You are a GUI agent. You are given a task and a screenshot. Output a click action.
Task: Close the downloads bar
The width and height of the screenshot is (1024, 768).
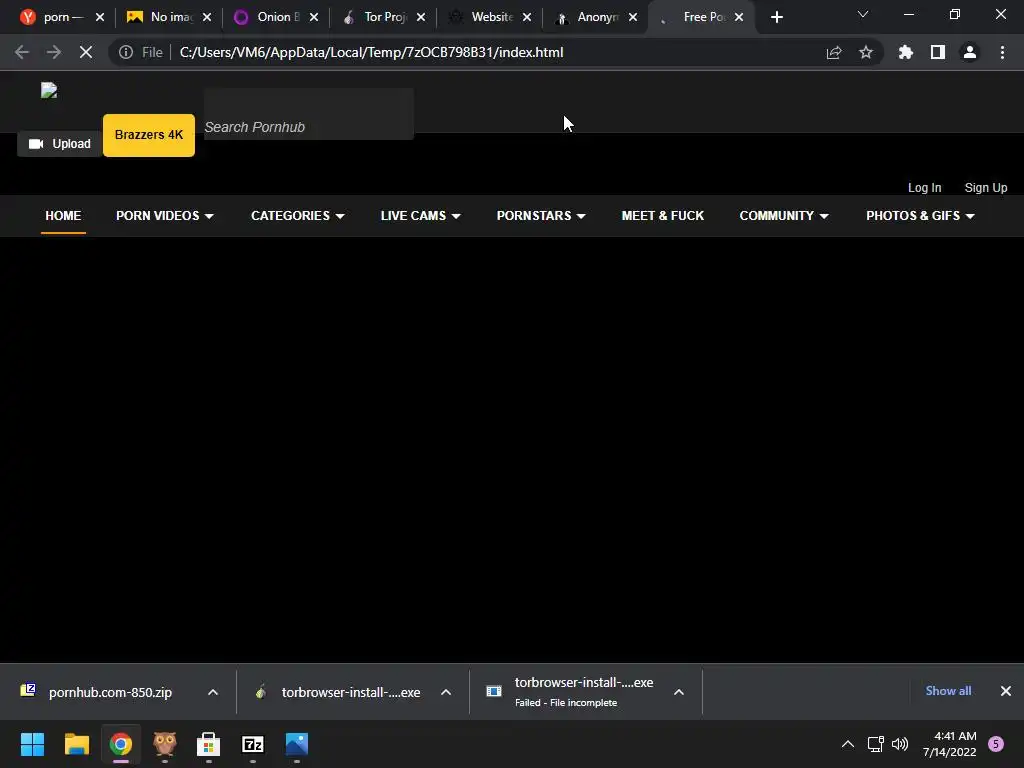pyautogui.click(x=1006, y=691)
